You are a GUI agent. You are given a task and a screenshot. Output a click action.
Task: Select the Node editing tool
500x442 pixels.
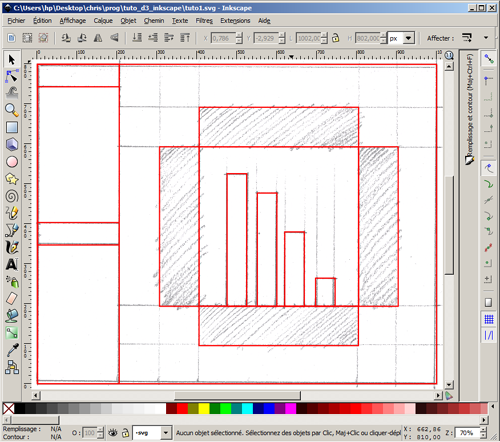click(x=12, y=77)
